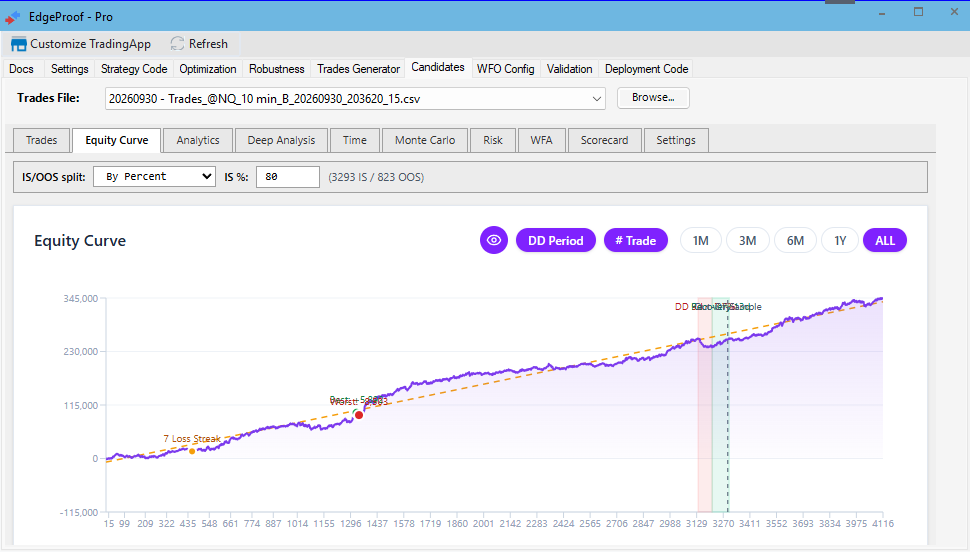970x552 pixels.
Task: Click the Customize TradingApp icon
Action: pos(19,45)
